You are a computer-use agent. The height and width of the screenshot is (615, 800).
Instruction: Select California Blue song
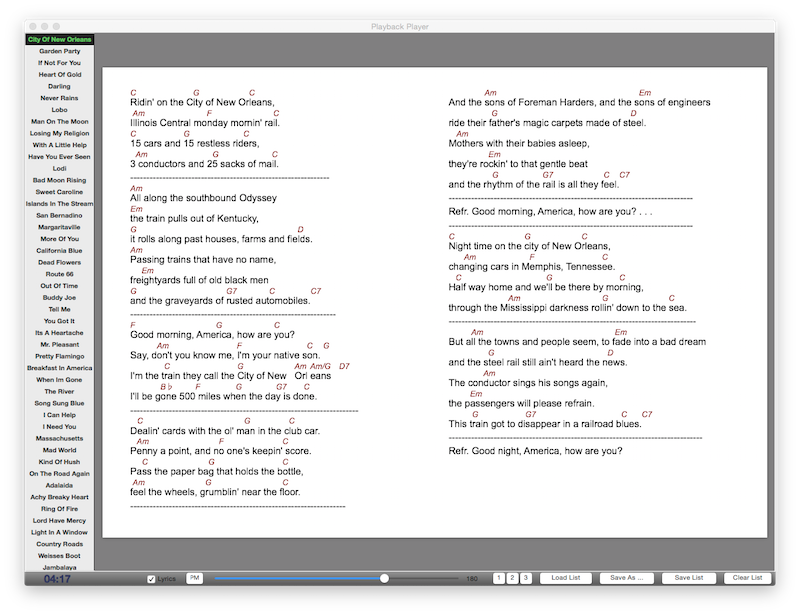click(60, 251)
